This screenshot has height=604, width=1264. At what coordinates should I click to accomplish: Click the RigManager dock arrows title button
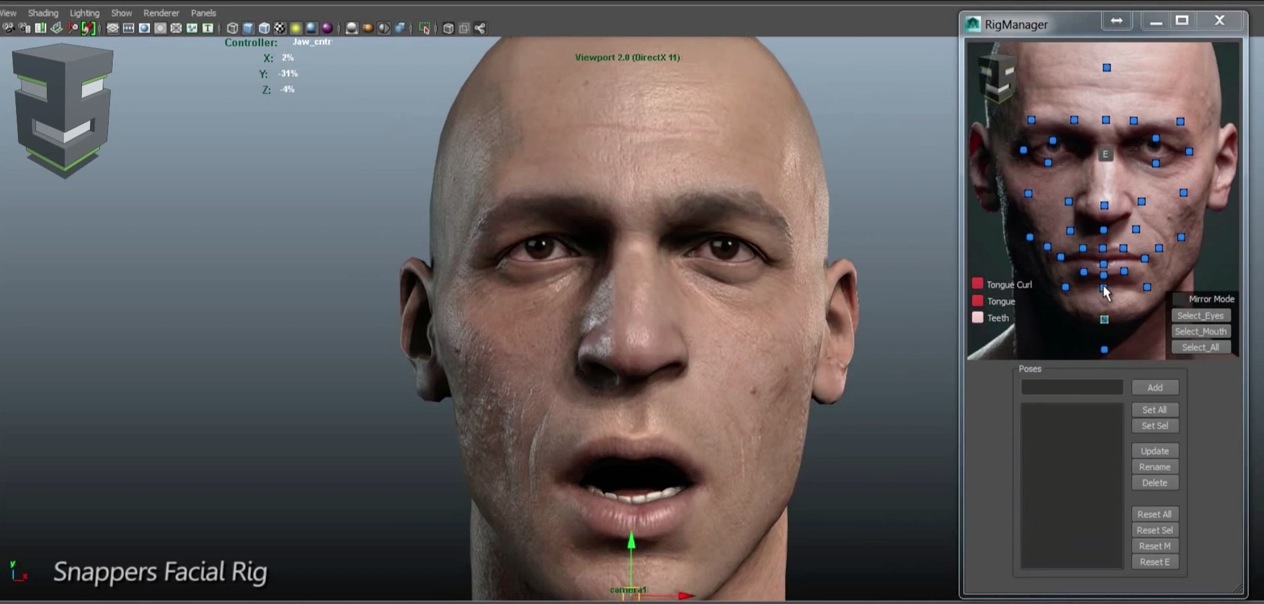[x=1117, y=21]
